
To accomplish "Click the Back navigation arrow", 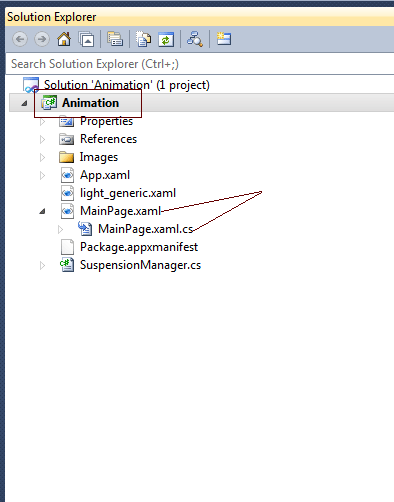I will 20,39.
